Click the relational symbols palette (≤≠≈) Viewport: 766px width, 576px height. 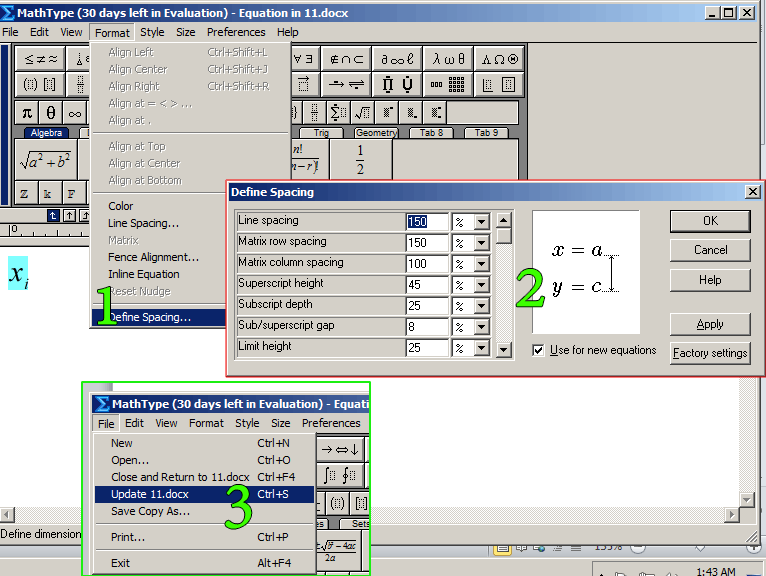coord(41,59)
